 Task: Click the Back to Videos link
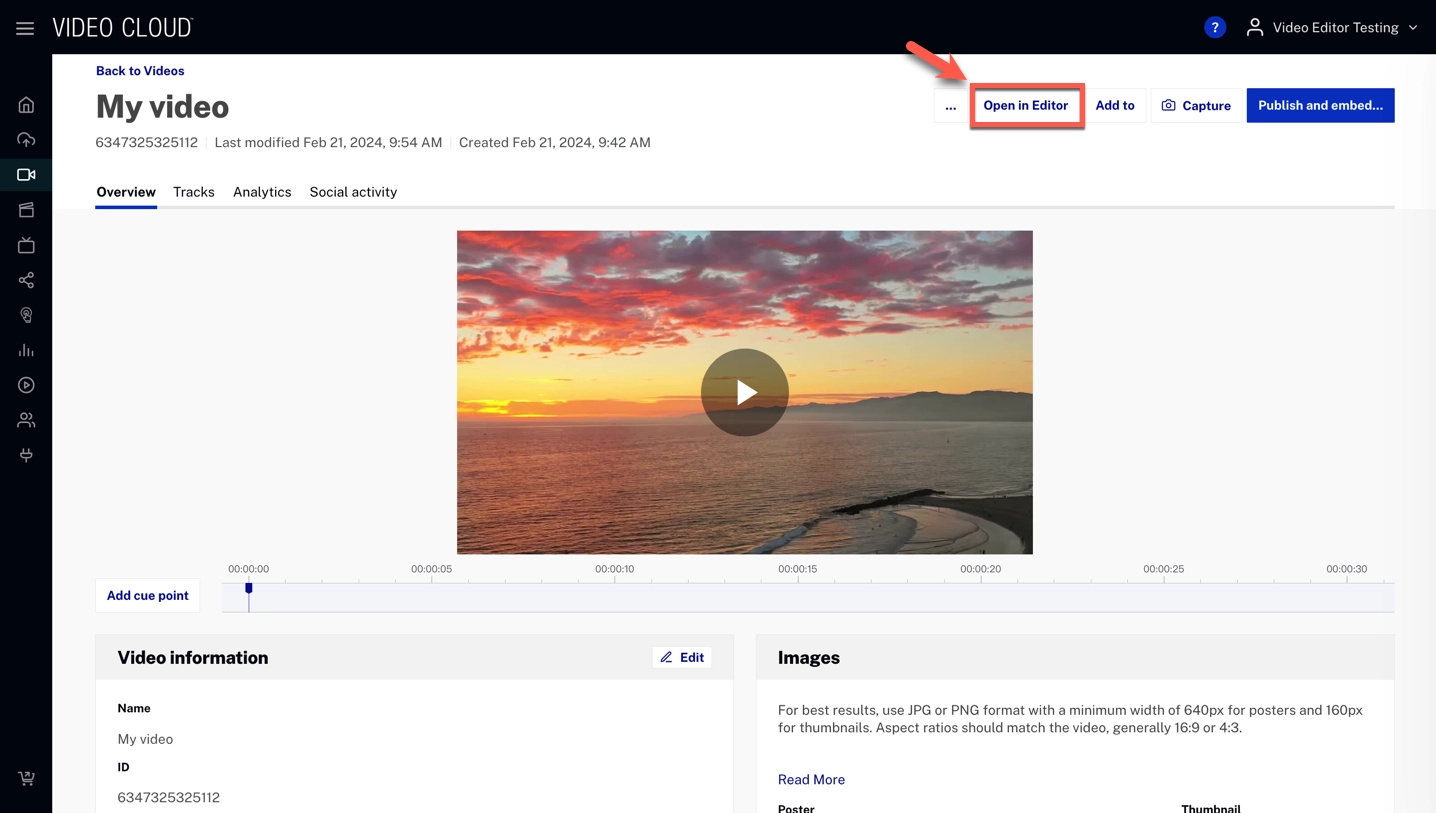pos(140,71)
